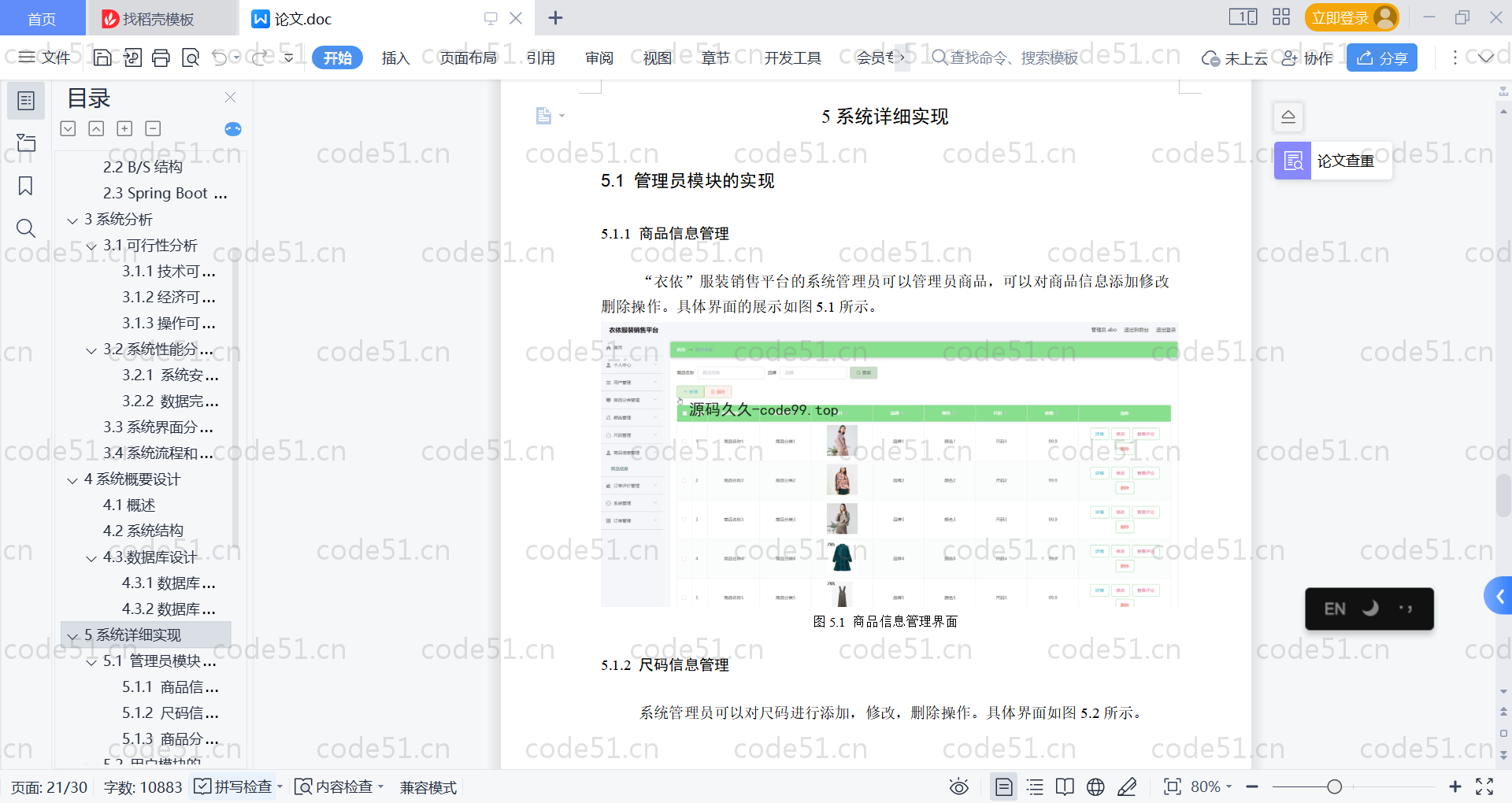
Task: Select 4.1 概述 outline entry
Action: 129,505
